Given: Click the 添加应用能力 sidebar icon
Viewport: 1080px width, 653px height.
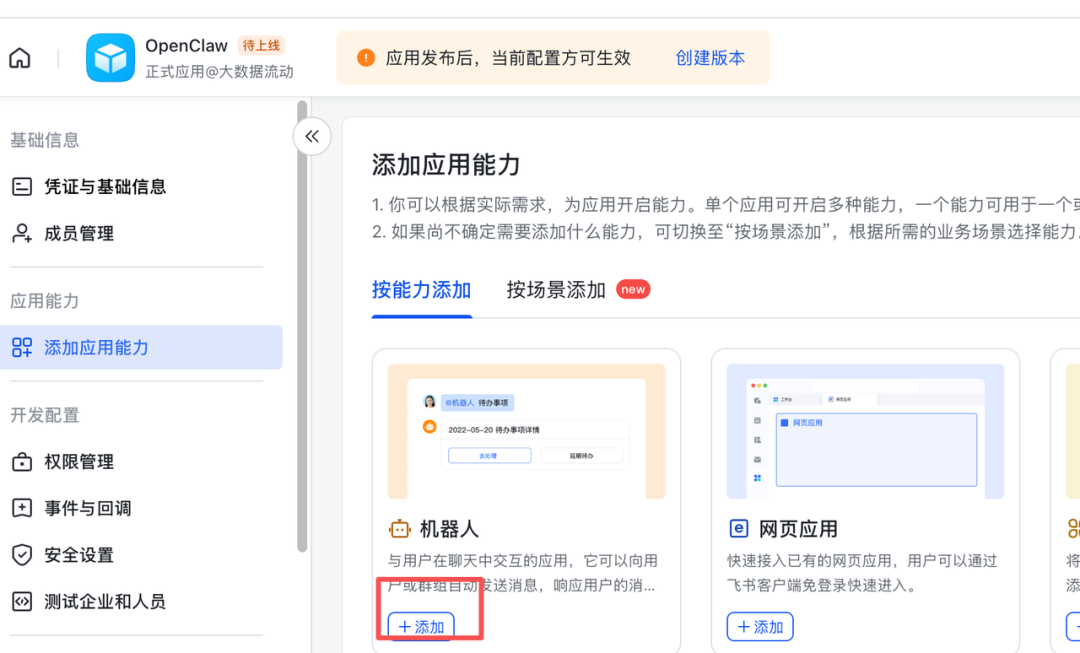Looking at the screenshot, I should pos(24,348).
